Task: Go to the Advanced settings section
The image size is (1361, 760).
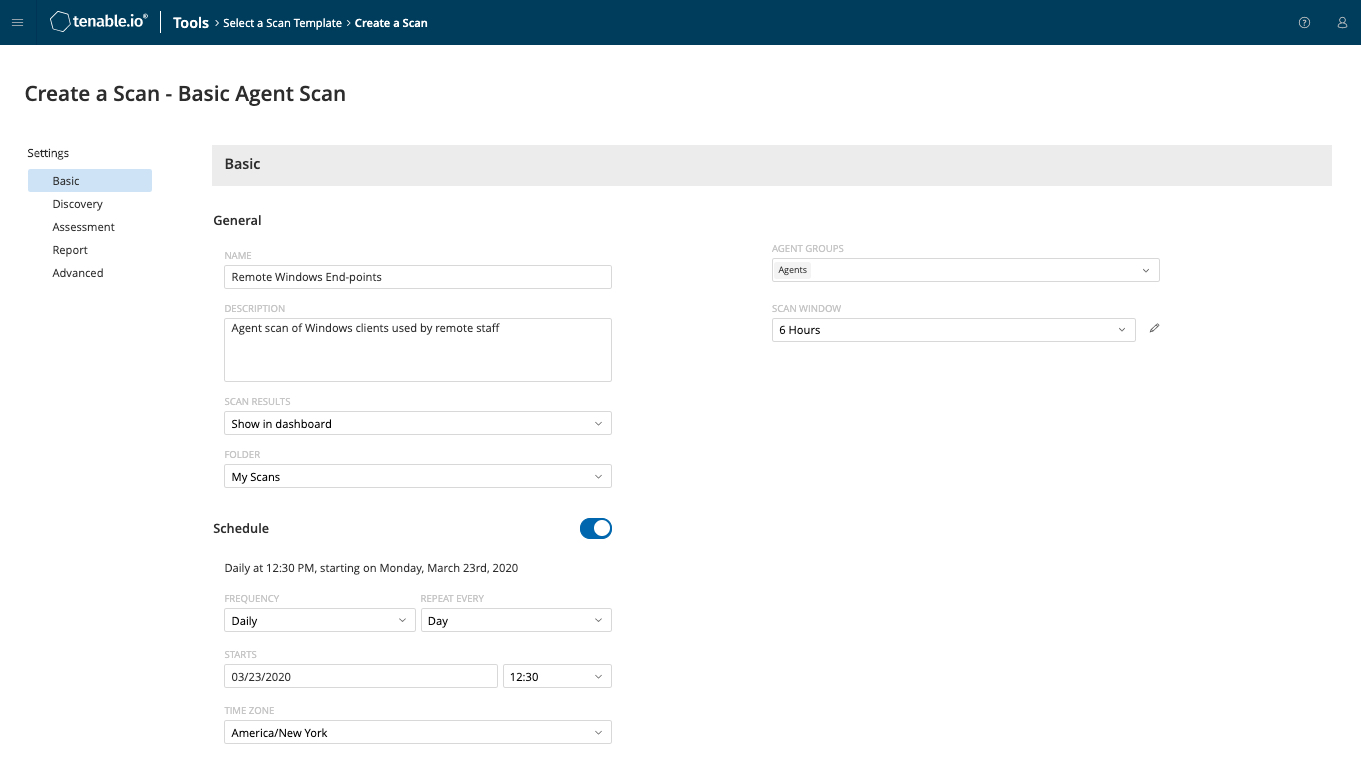Action: (78, 273)
